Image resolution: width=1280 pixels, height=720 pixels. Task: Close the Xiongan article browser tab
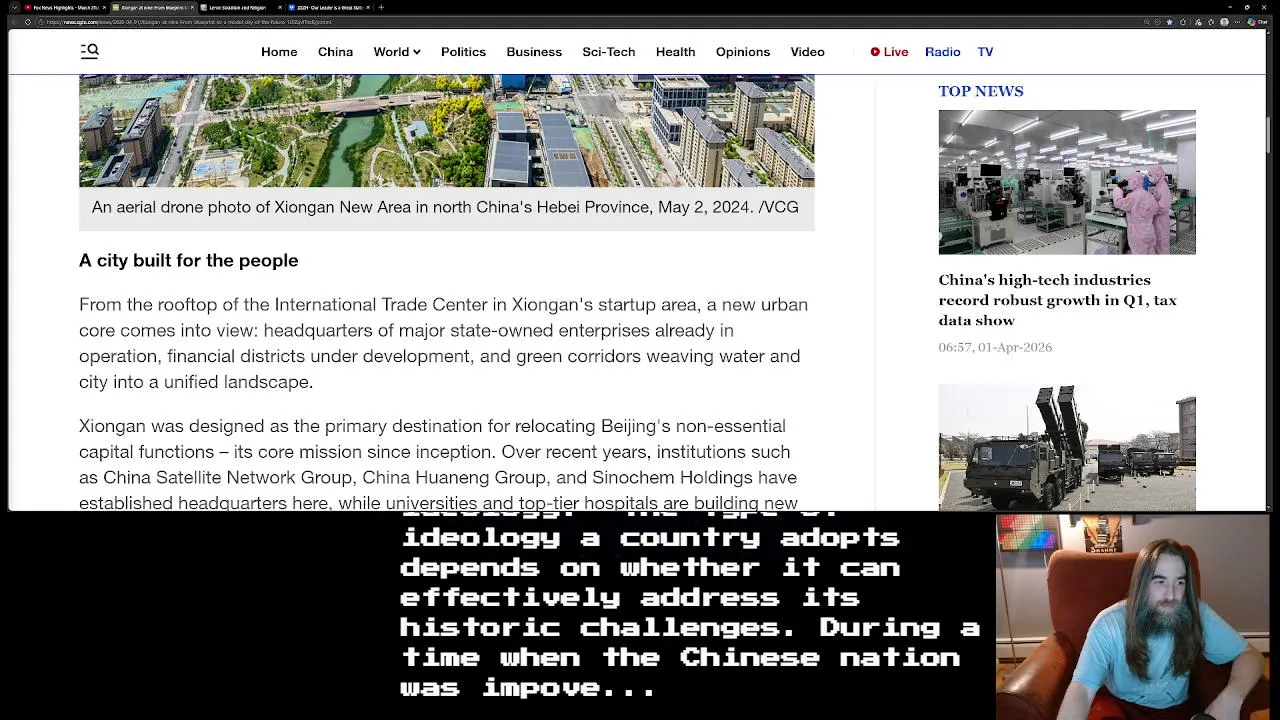pos(192,7)
